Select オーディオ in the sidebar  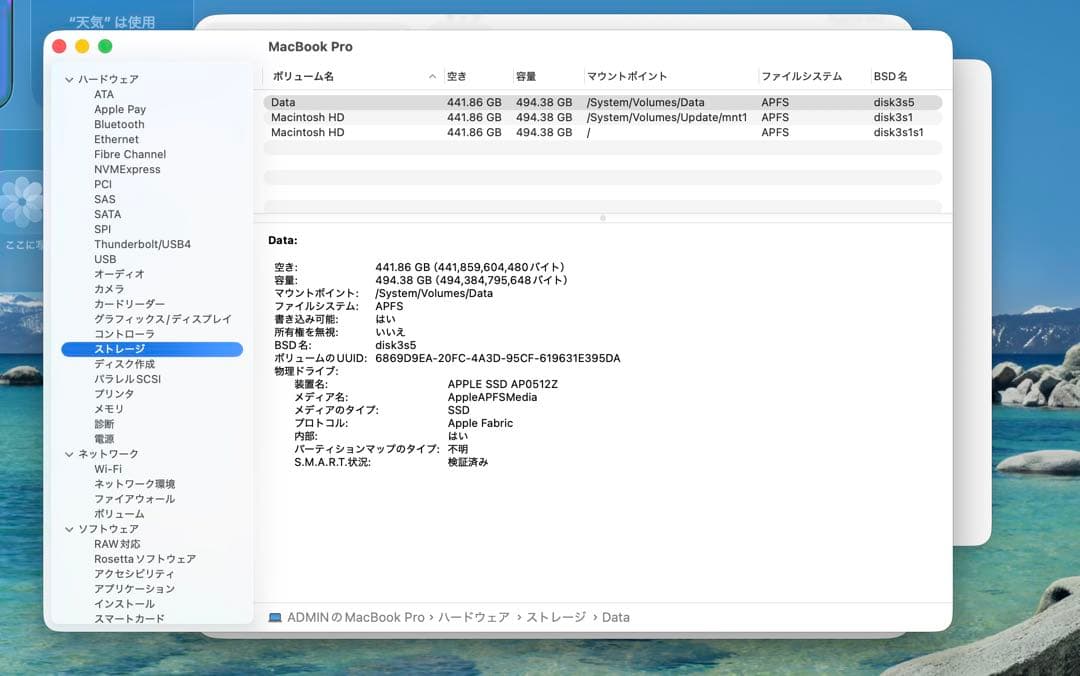point(119,274)
